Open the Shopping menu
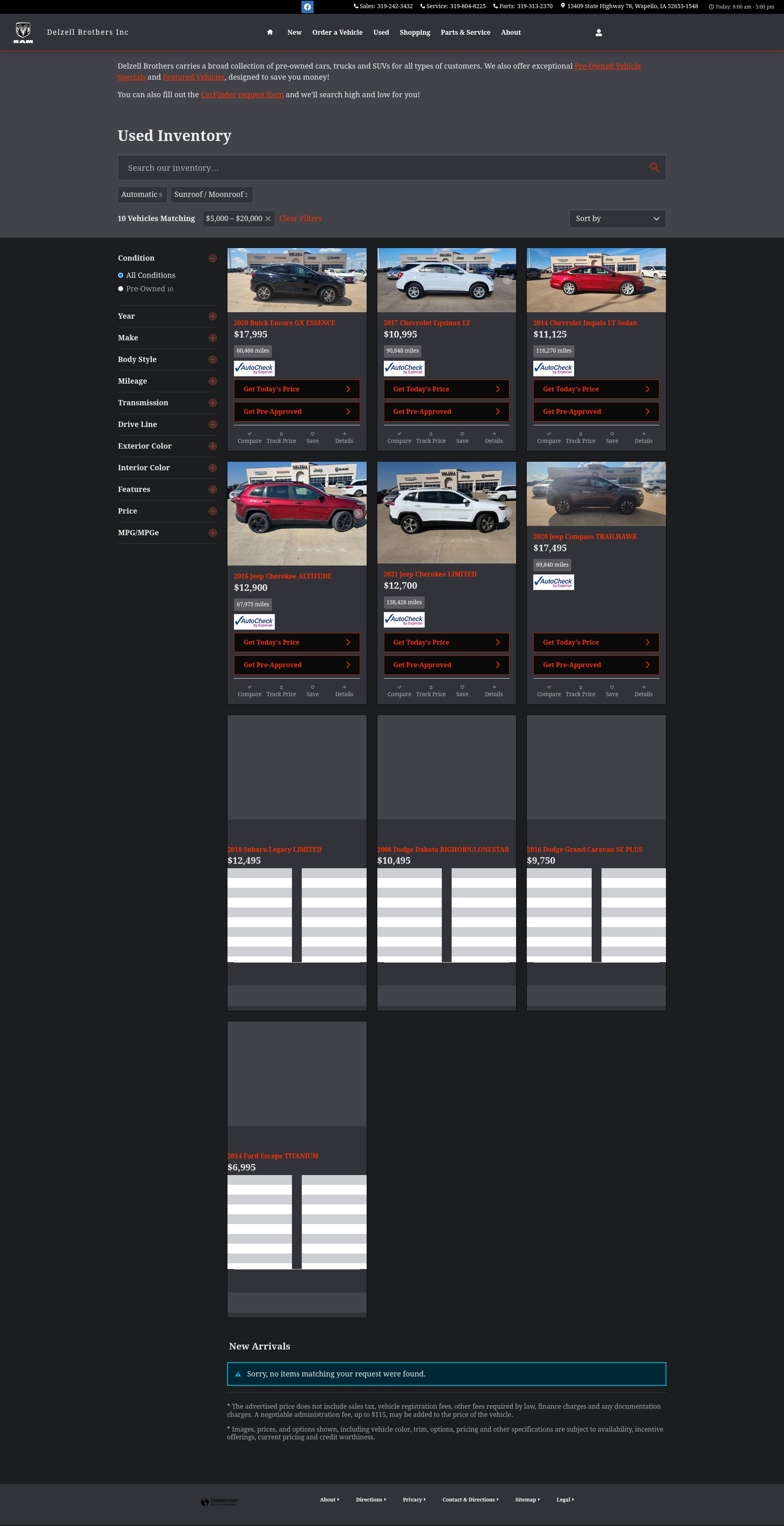Viewport: 784px width, 1526px height. [415, 33]
